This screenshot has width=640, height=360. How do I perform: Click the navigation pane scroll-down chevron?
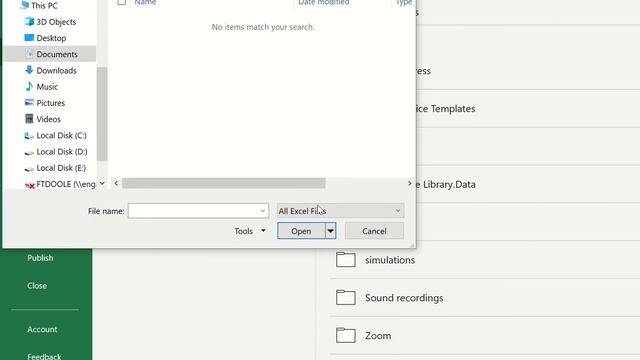[x=102, y=184]
